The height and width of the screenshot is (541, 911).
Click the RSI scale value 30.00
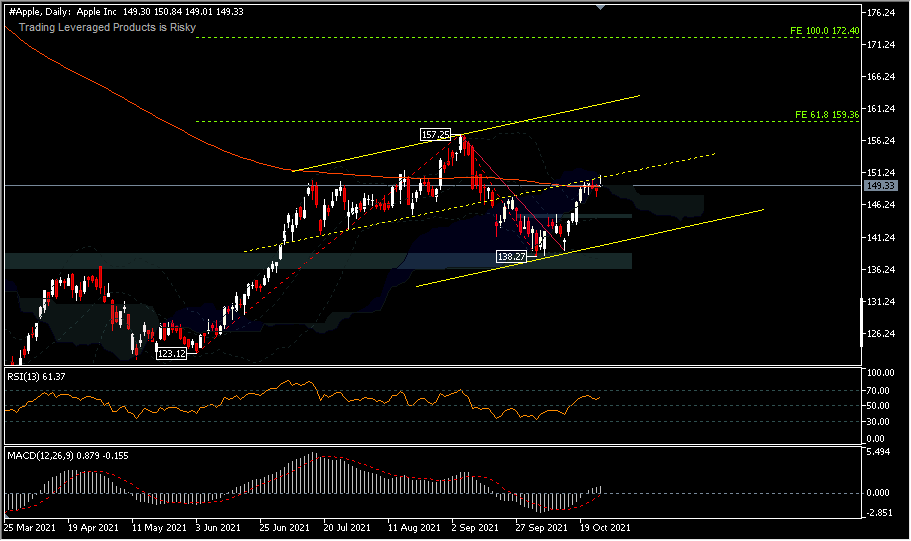pos(878,421)
